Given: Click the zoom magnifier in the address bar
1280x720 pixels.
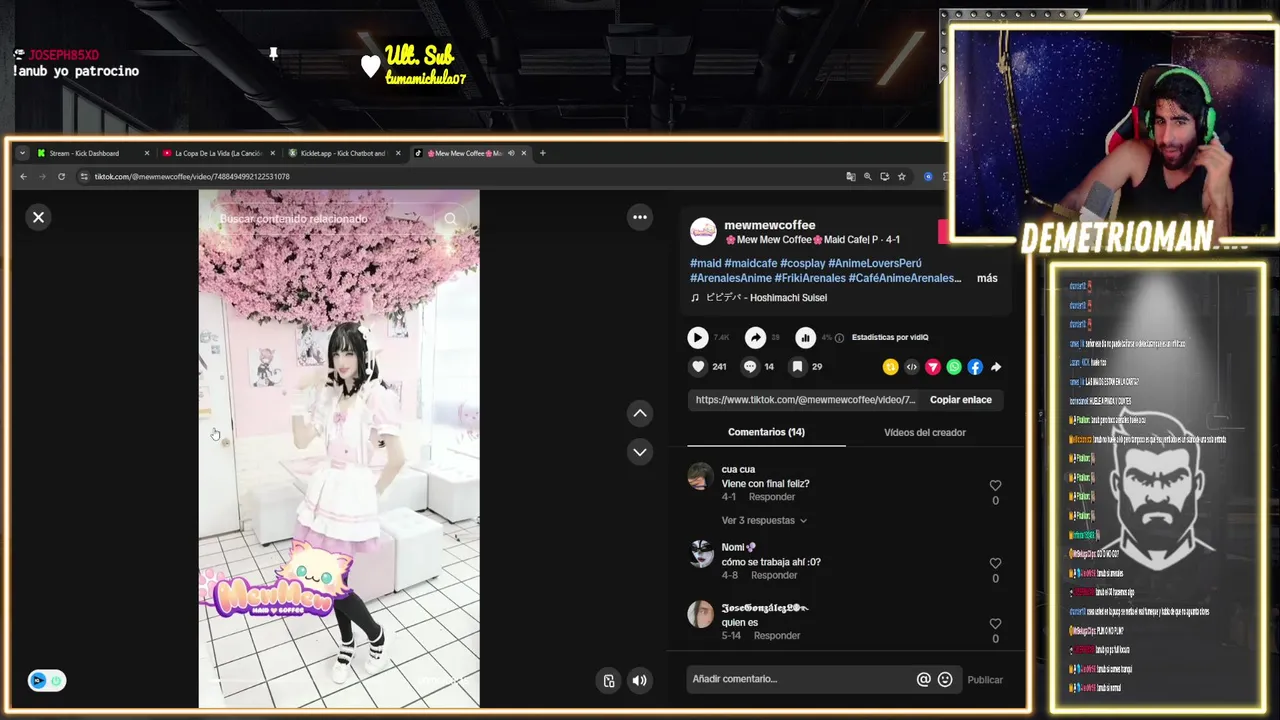Looking at the screenshot, I should click(868, 177).
